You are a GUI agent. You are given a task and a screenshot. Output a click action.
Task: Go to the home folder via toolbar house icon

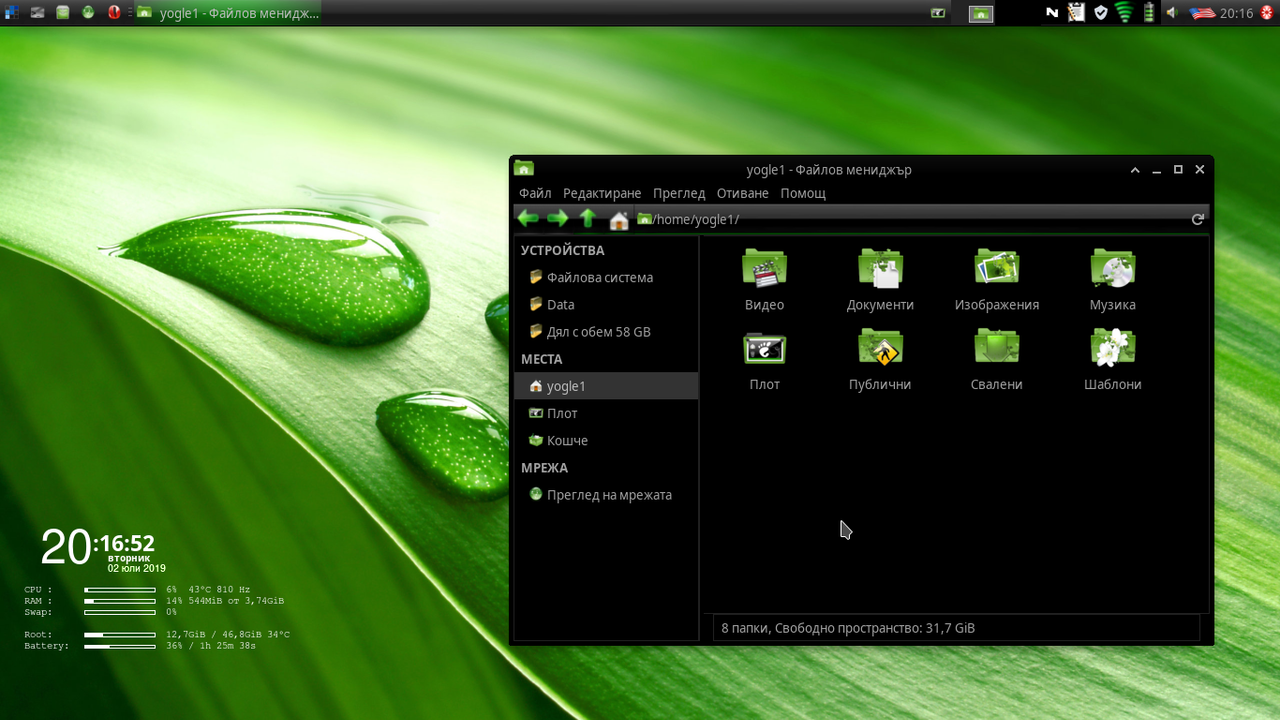pos(619,220)
